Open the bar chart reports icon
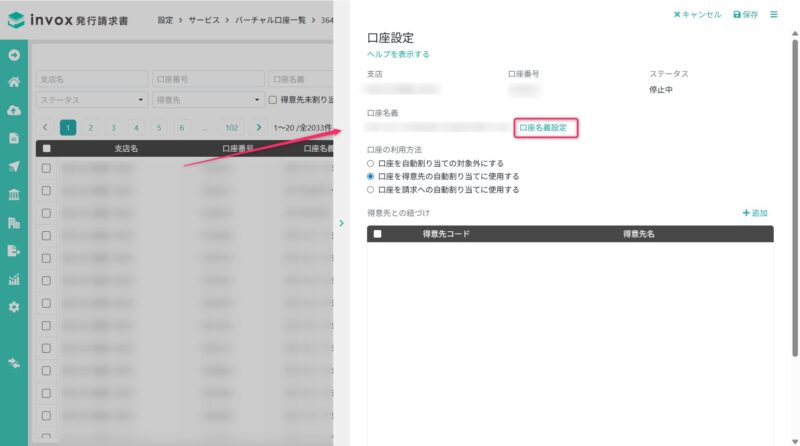800x446 pixels. (14, 279)
